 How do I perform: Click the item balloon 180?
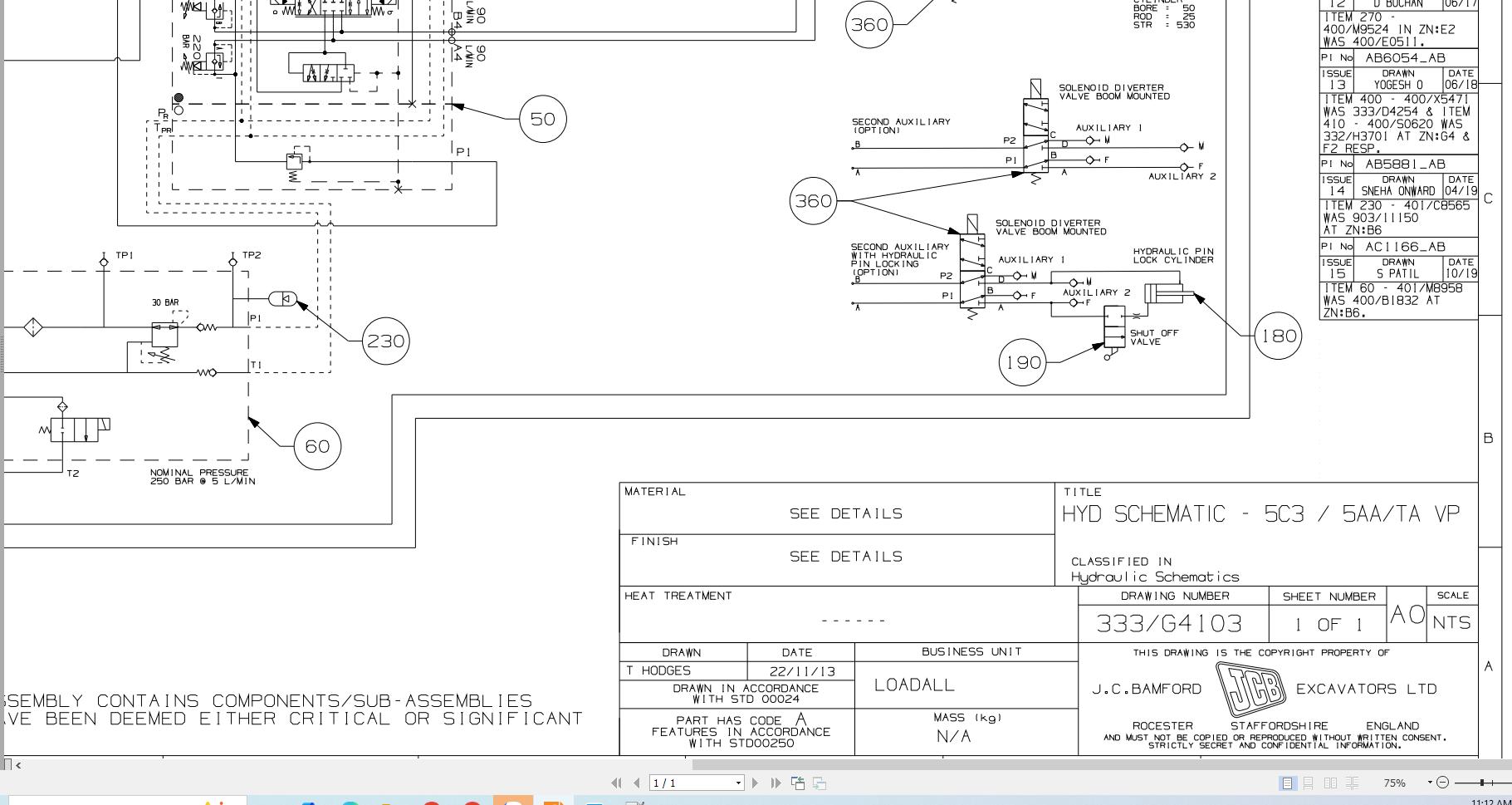click(x=1278, y=336)
